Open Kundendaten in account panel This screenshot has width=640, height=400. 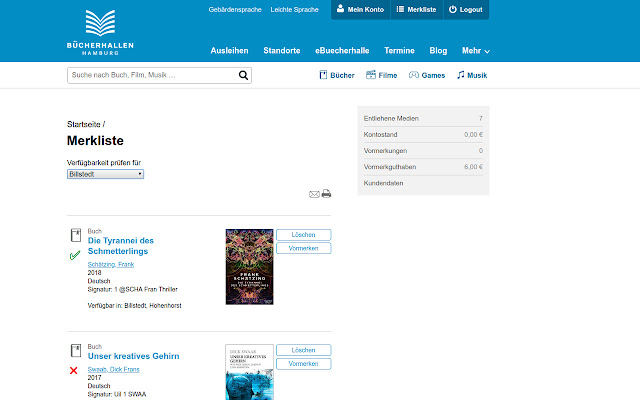423,183
